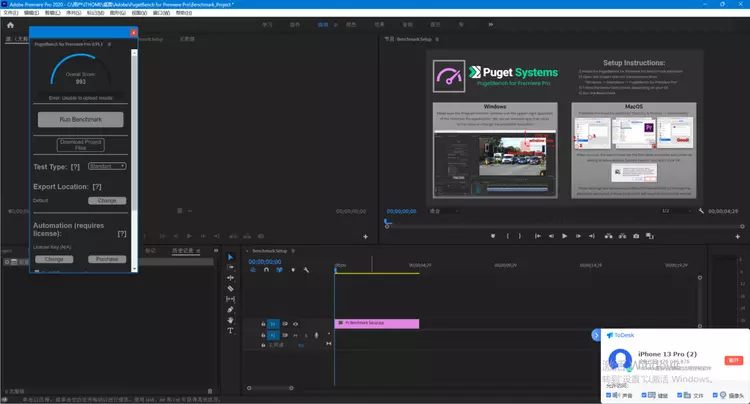
Task: Toggle V1 sync lock
Action: [285, 324]
